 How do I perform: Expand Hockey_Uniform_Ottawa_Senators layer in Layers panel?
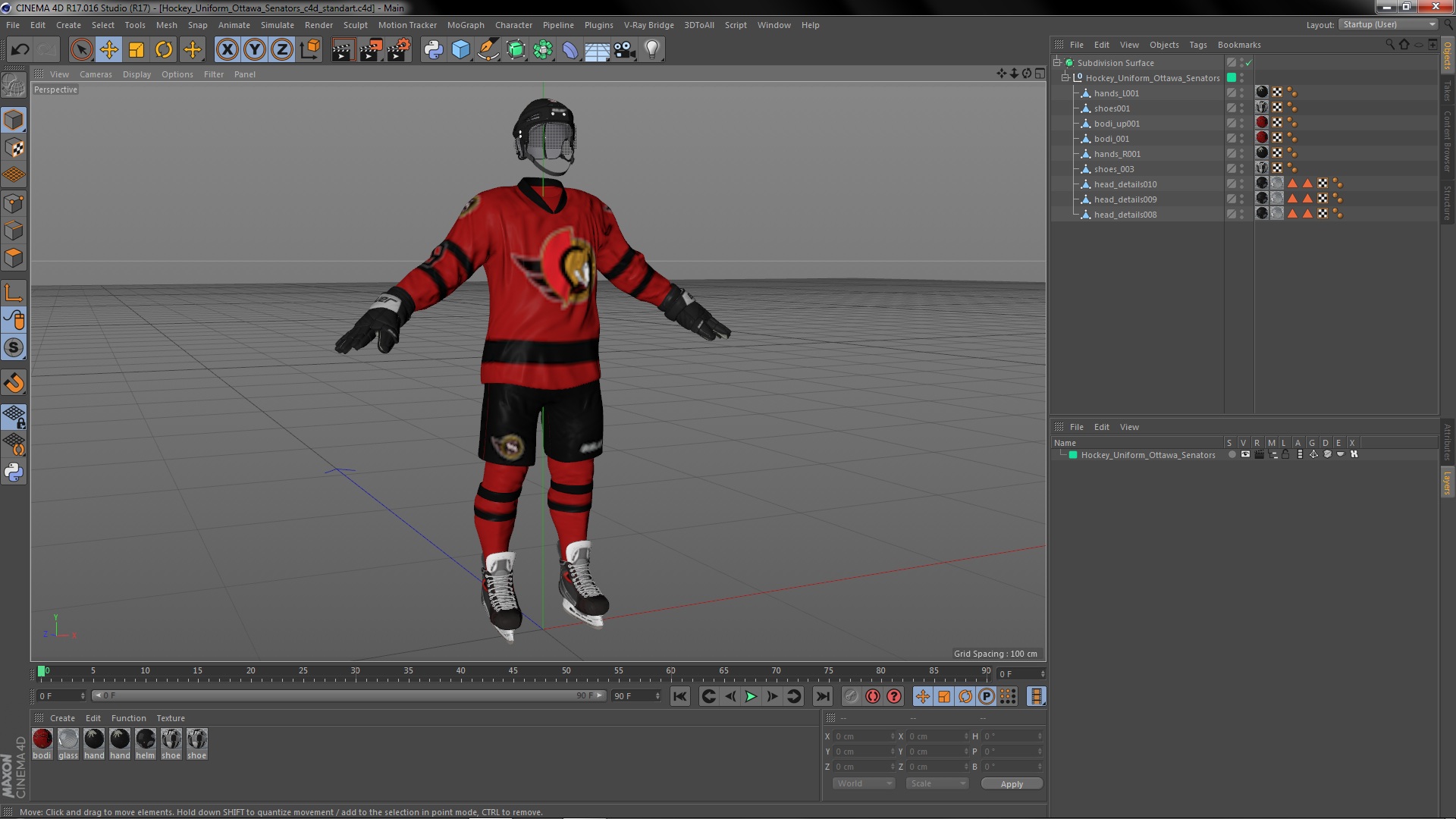tap(1062, 455)
